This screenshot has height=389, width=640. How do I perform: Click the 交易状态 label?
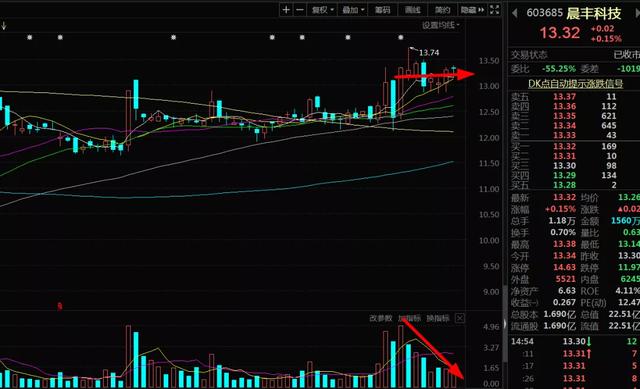coord(529,54)
